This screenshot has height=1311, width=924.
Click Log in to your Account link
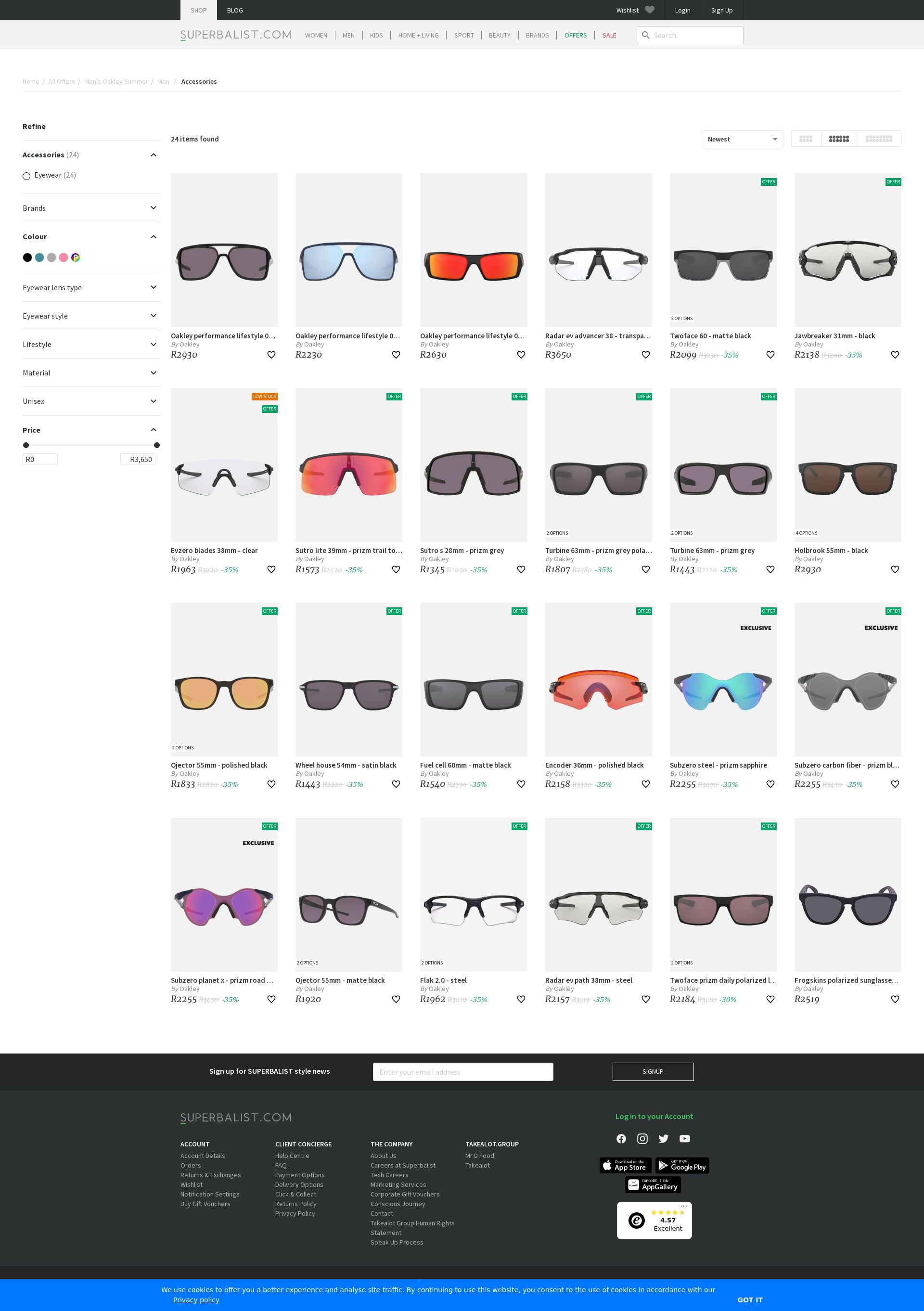point(654,1116)
